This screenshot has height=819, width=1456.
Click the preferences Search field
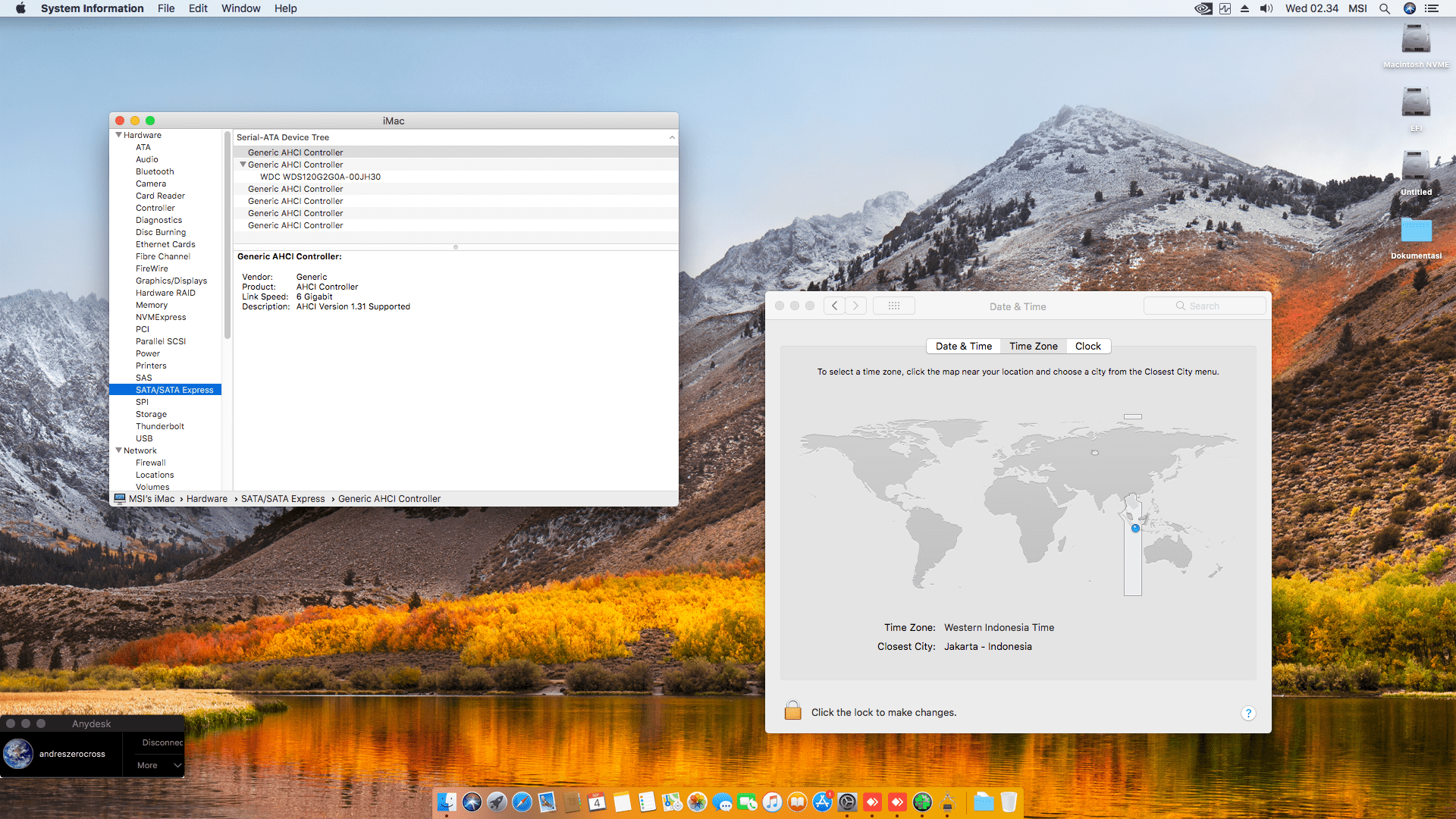click(x=1204, y=306)
